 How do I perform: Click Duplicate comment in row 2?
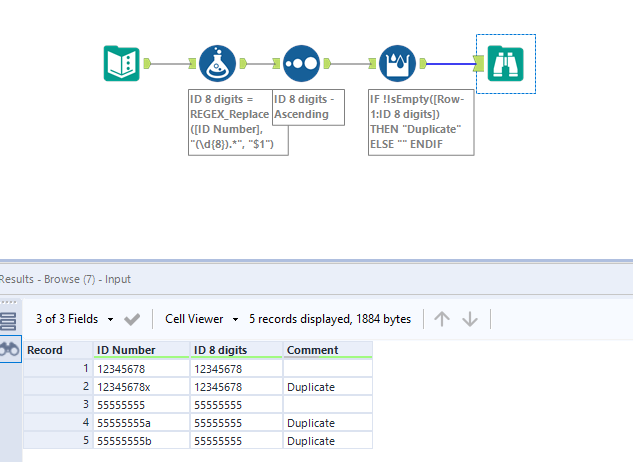click(x=327, y=387)
